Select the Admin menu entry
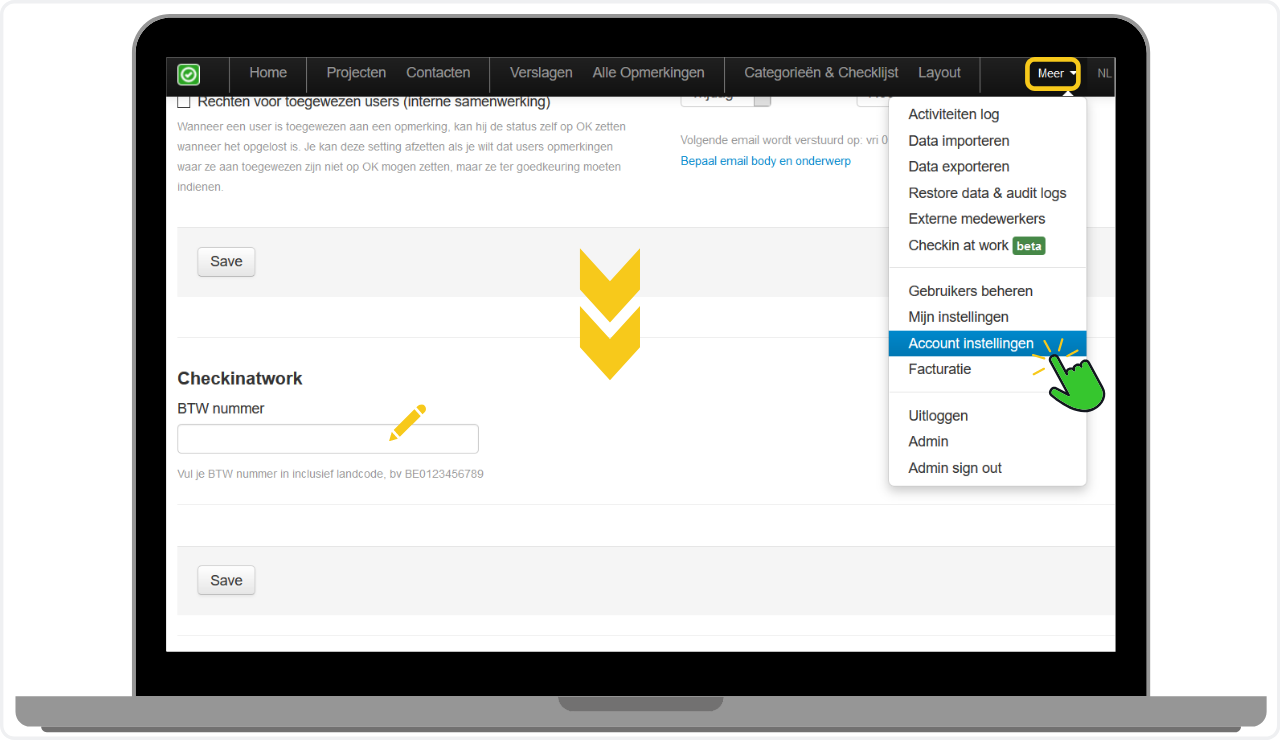The image size is (1280, 740). point(987,442)
